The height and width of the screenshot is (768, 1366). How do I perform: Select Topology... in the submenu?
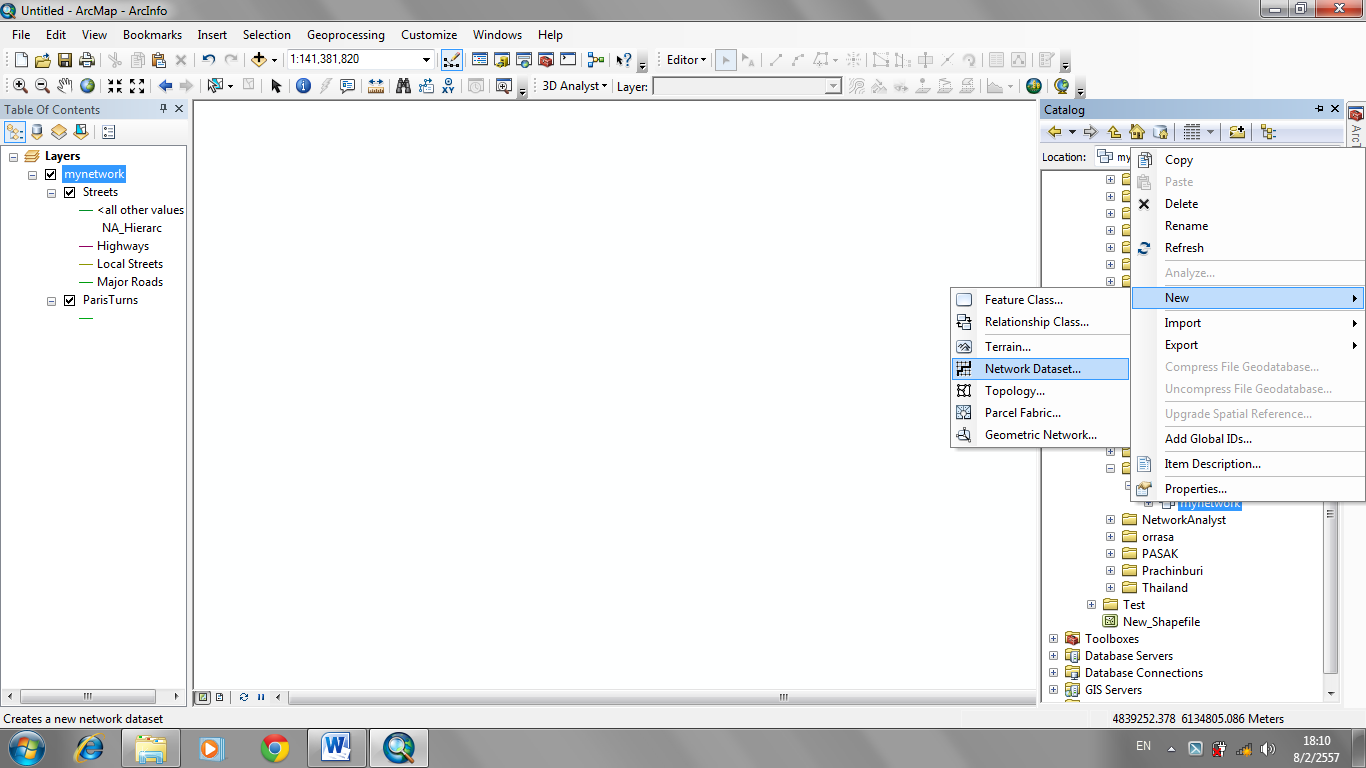pos(1040,391)
